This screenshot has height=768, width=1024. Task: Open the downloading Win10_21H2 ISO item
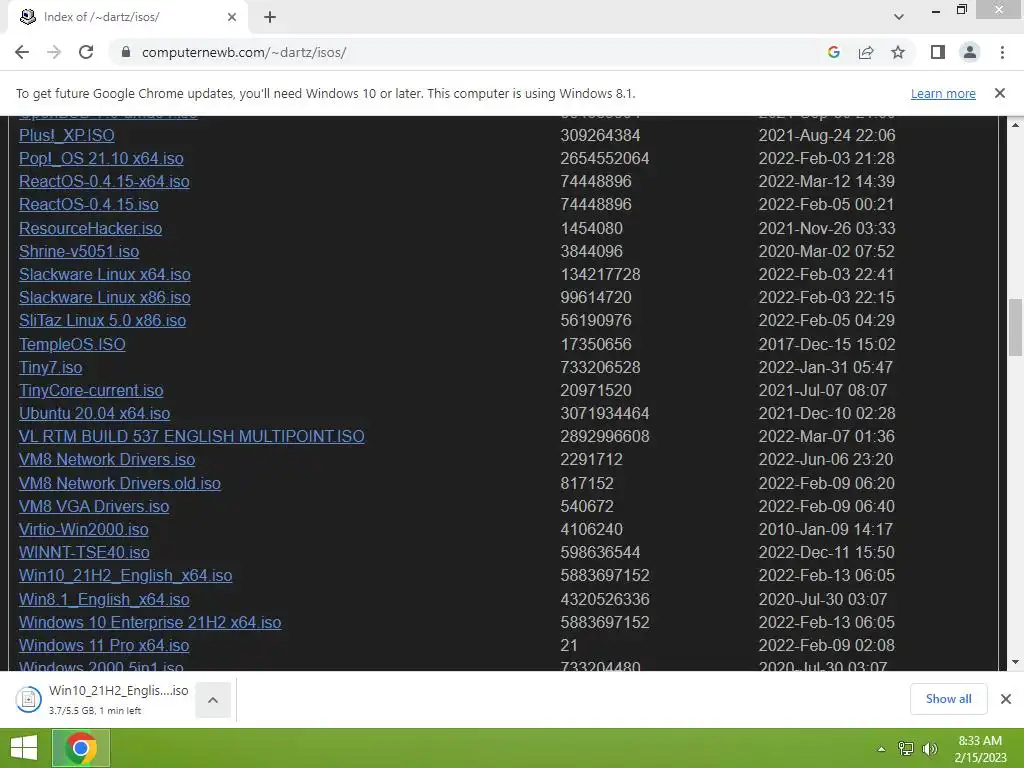(x=103, y=699)
